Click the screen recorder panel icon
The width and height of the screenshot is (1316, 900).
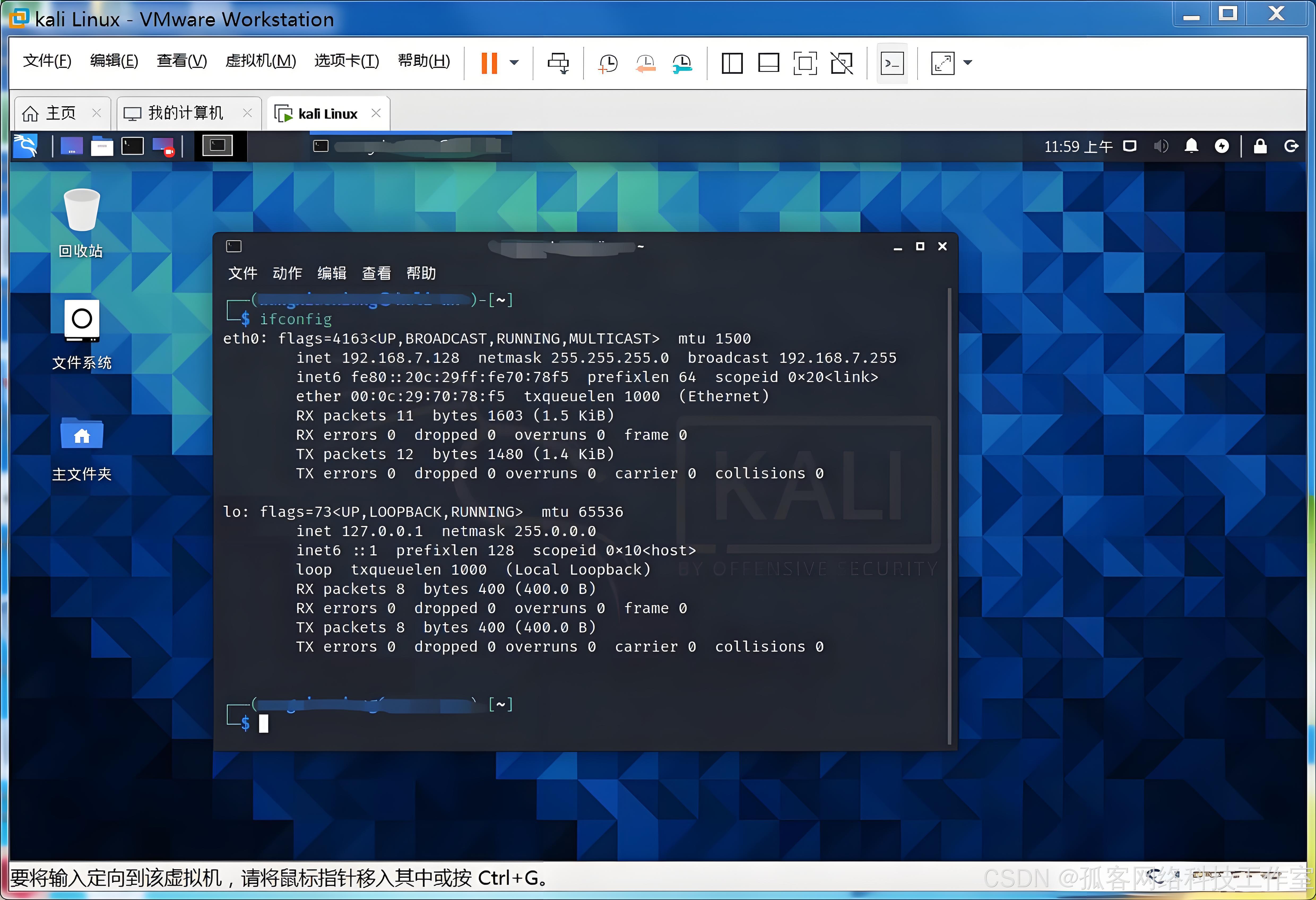pyautogui.click(x=163, y=146)
